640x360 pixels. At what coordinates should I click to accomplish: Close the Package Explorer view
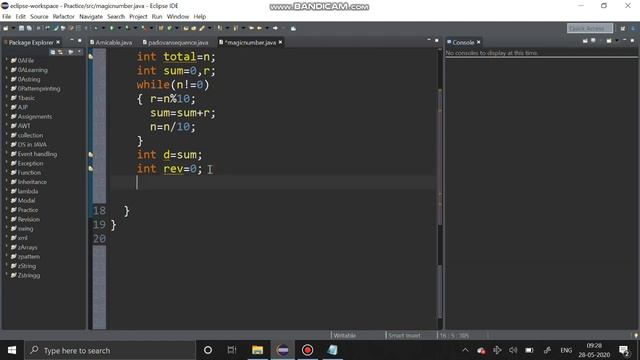click(58, 42)
